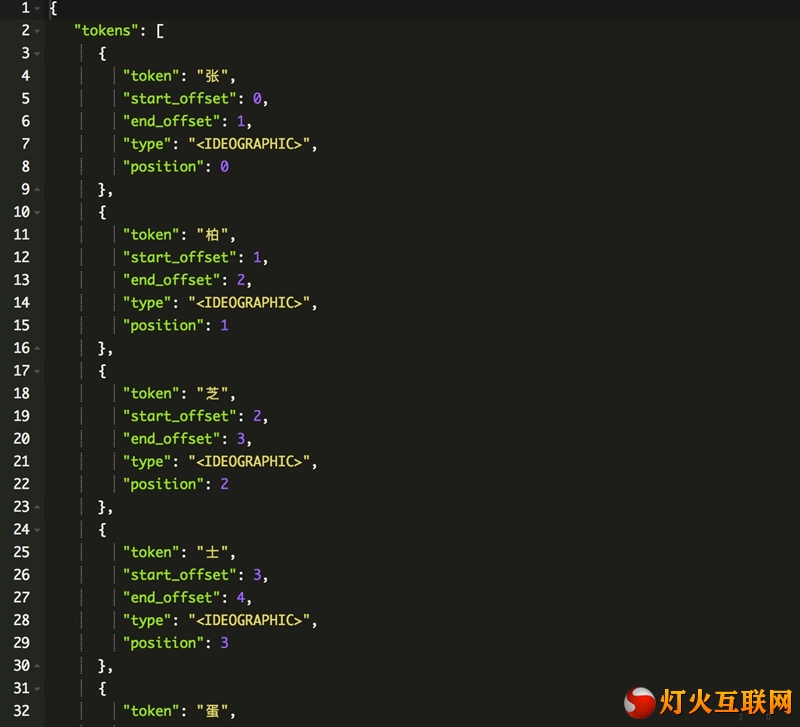Screen dimensions: 800x727
Task: Click the token value "士" on line 25
Action: tap(212, 552)
